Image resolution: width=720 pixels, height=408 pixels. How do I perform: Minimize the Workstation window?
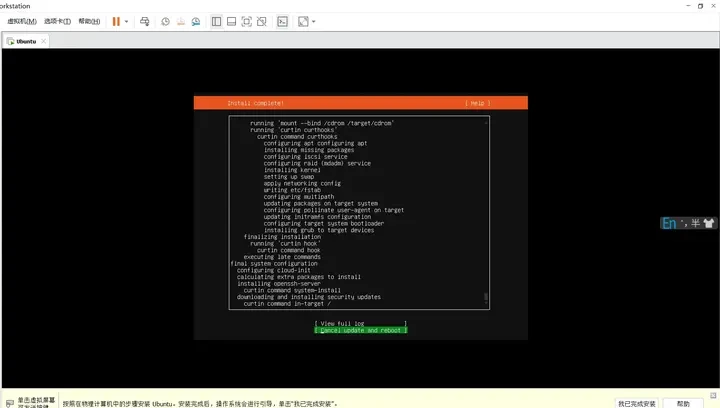tap(688, 6)
